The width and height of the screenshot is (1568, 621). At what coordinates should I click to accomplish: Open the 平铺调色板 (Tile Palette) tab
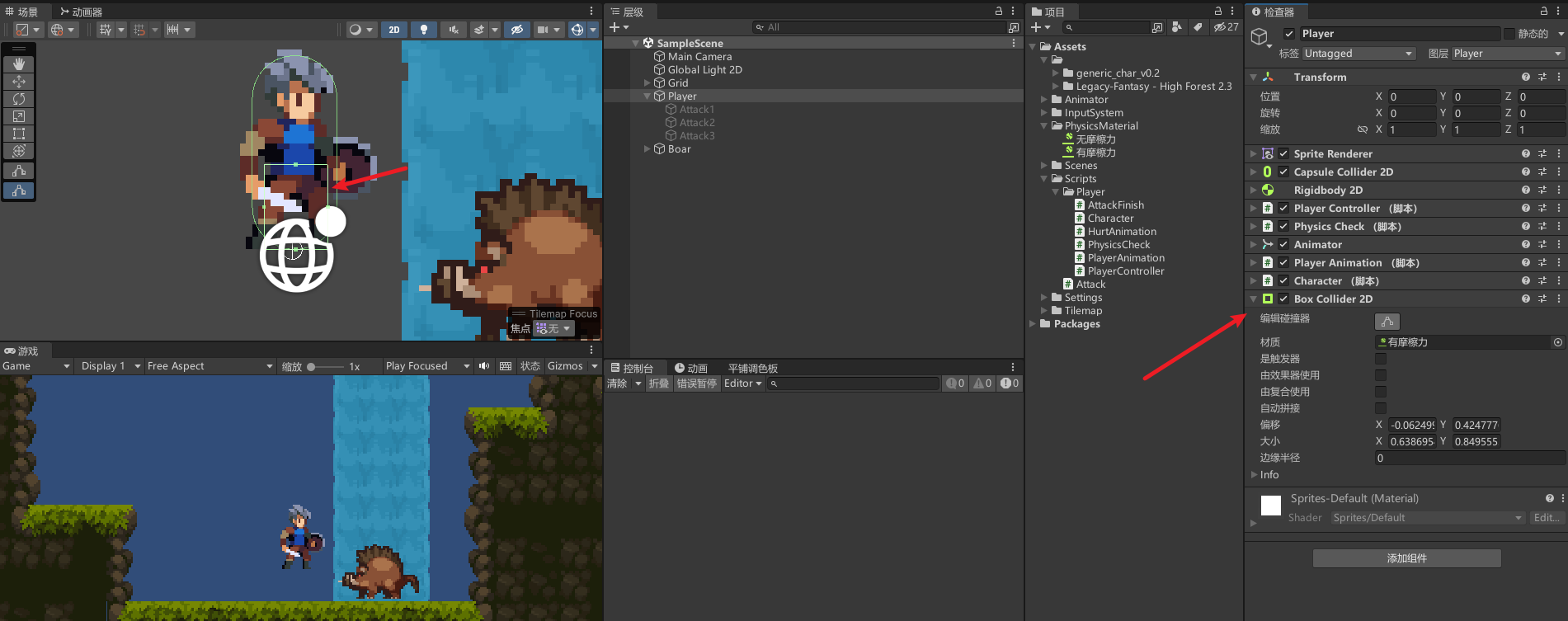[x=753, y=368]
